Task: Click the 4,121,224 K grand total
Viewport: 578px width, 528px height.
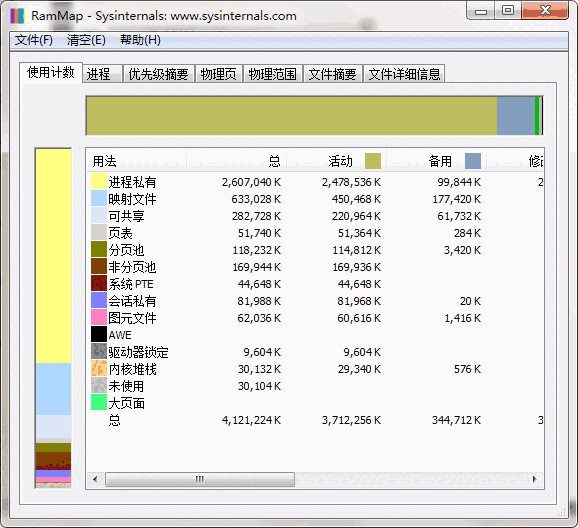Action: pyautogui.click(x=251, y=420)
